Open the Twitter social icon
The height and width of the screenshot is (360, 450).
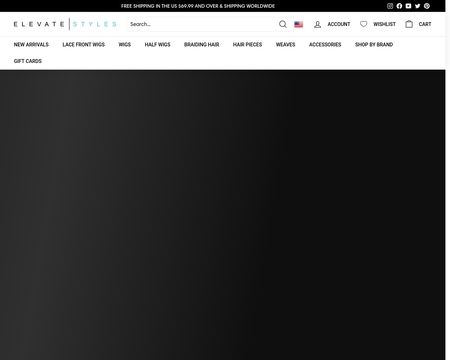click(418, 6)
